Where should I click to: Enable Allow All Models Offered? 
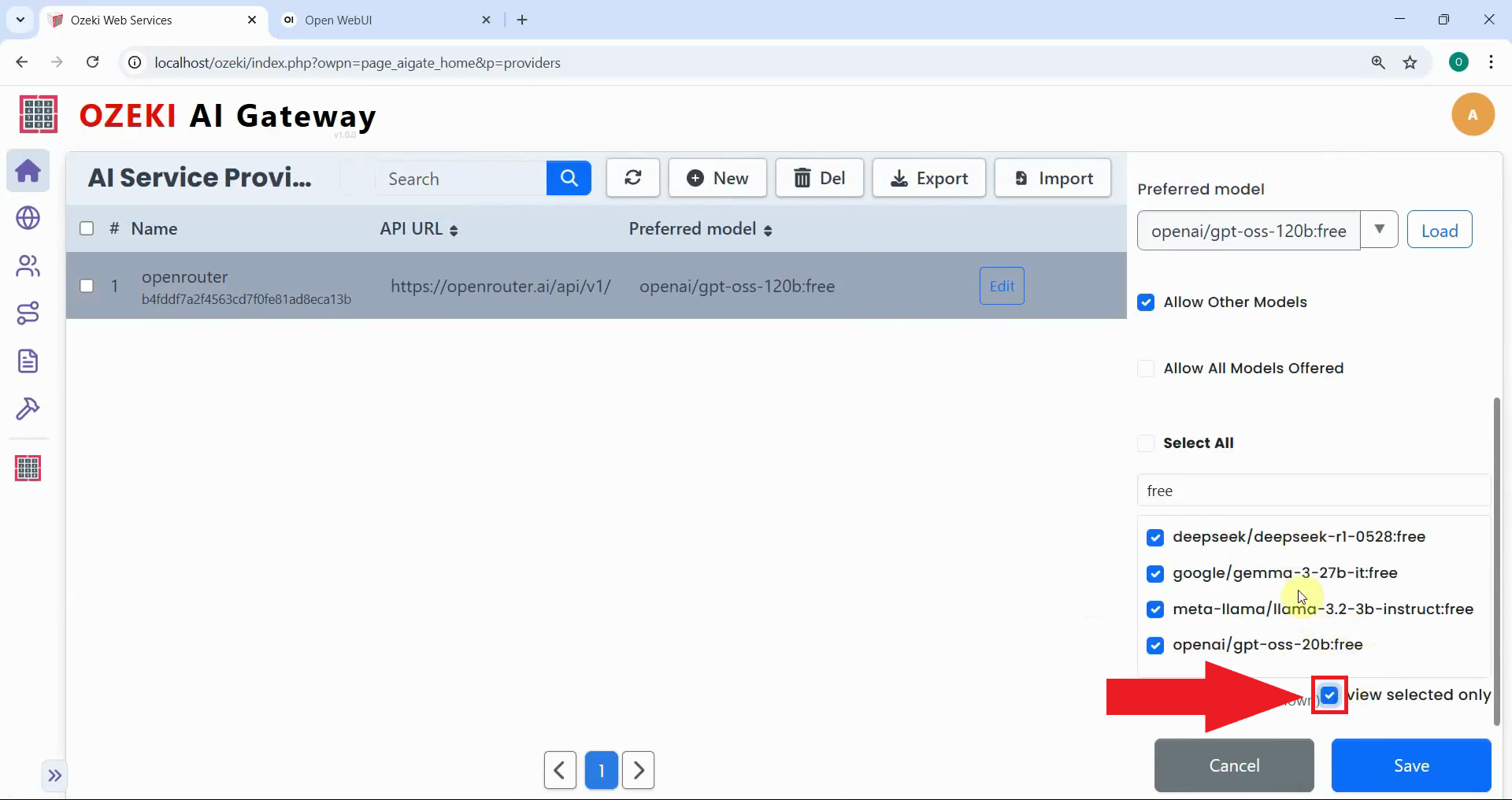click(1146, 369)
